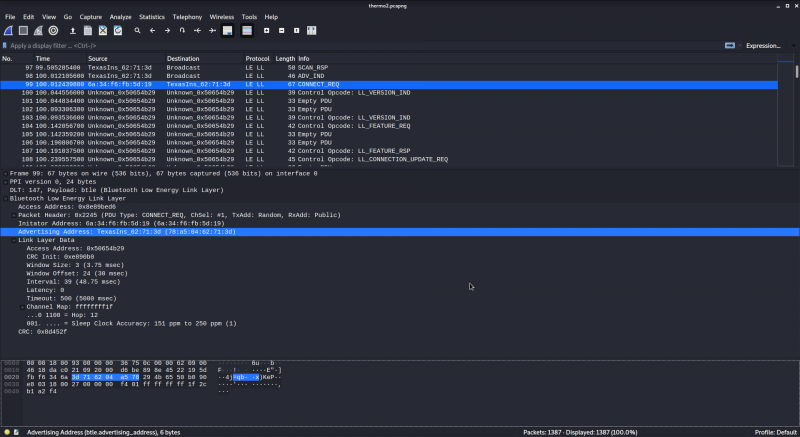The width and height of the screenshot is (800, 437).
Task: Expand the Channel Map node
Action: click(22, 307)
